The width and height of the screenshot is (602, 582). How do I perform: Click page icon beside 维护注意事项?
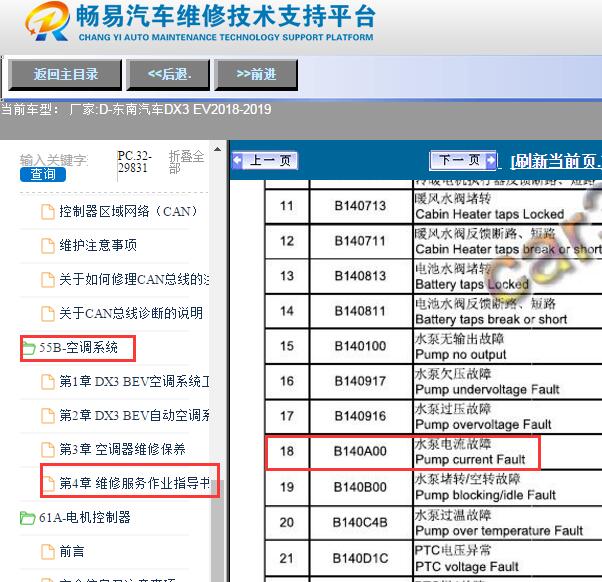point(48,245)
